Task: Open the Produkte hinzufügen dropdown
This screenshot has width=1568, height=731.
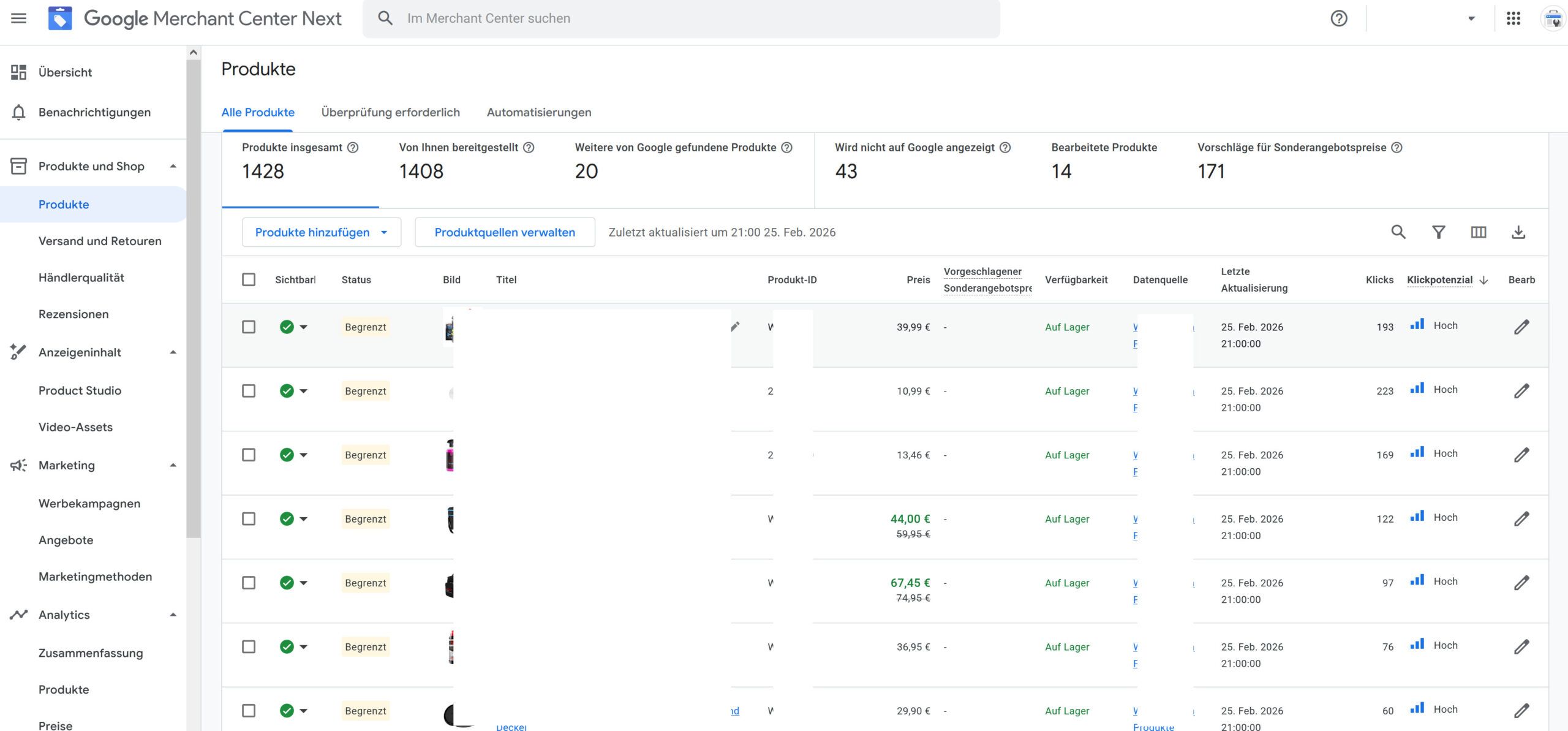Action: coord(322,232)
